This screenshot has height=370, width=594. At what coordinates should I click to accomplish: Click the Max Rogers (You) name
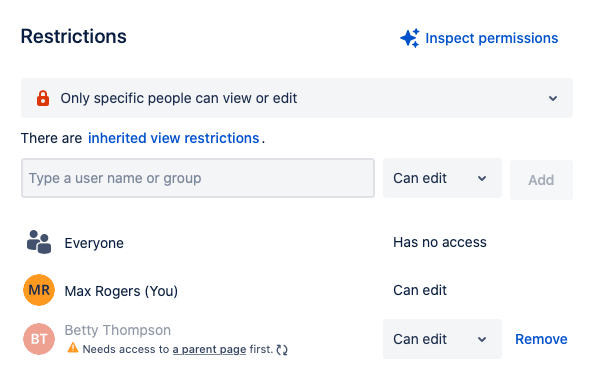(x=121, y=291)
